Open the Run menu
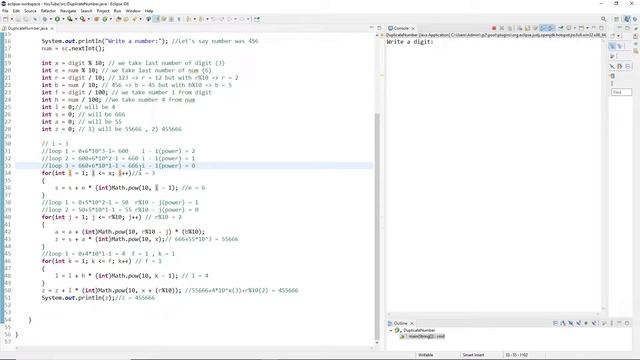 click(118, 11)
